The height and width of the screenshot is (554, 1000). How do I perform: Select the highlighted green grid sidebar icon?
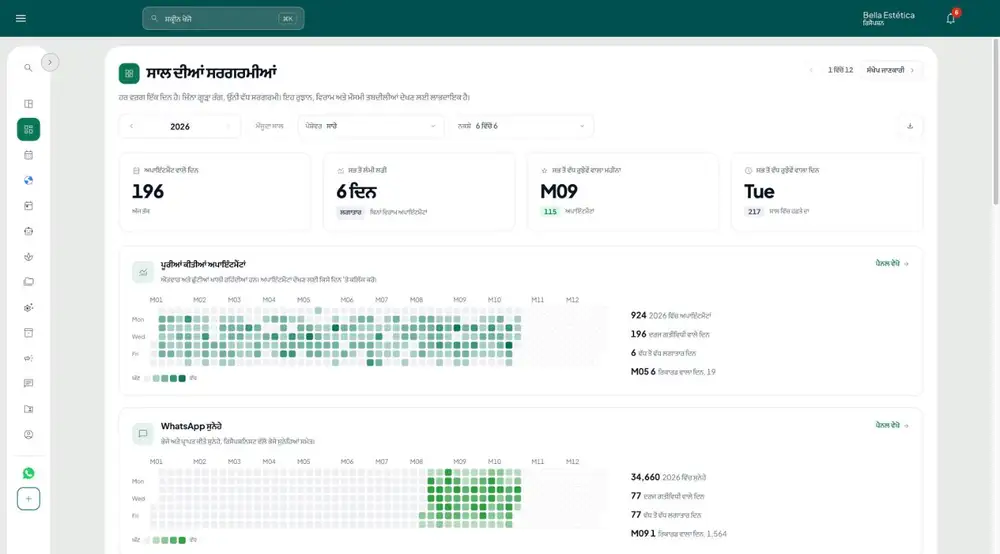(x=28, y=129)
